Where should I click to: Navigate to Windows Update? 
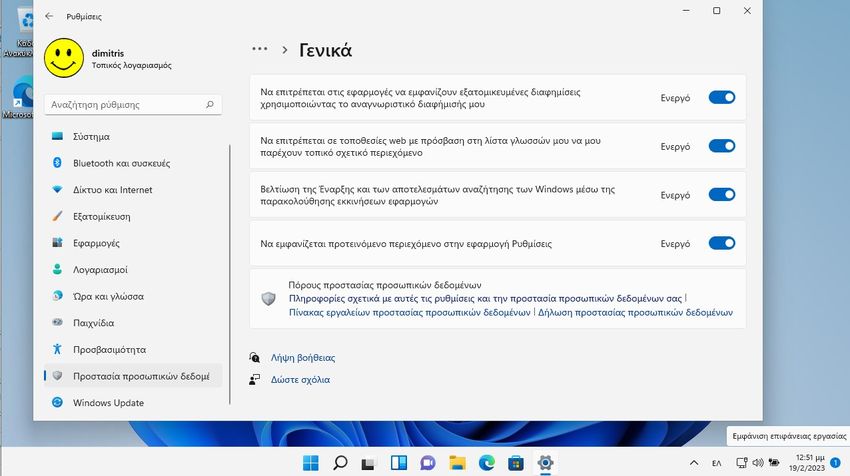[x=133, y=402]
